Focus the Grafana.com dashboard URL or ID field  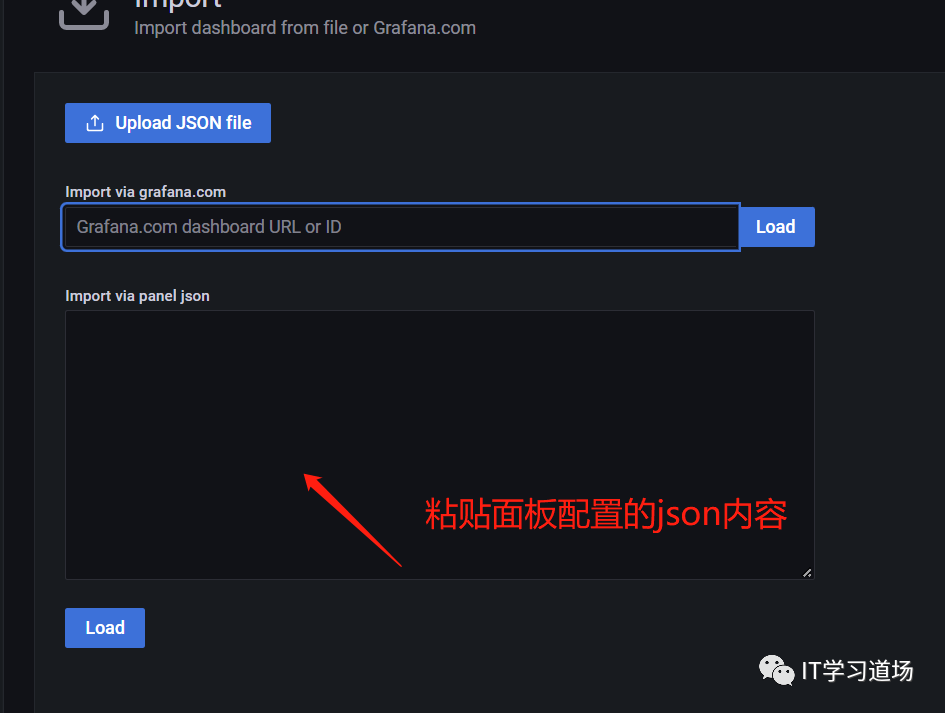401,227
